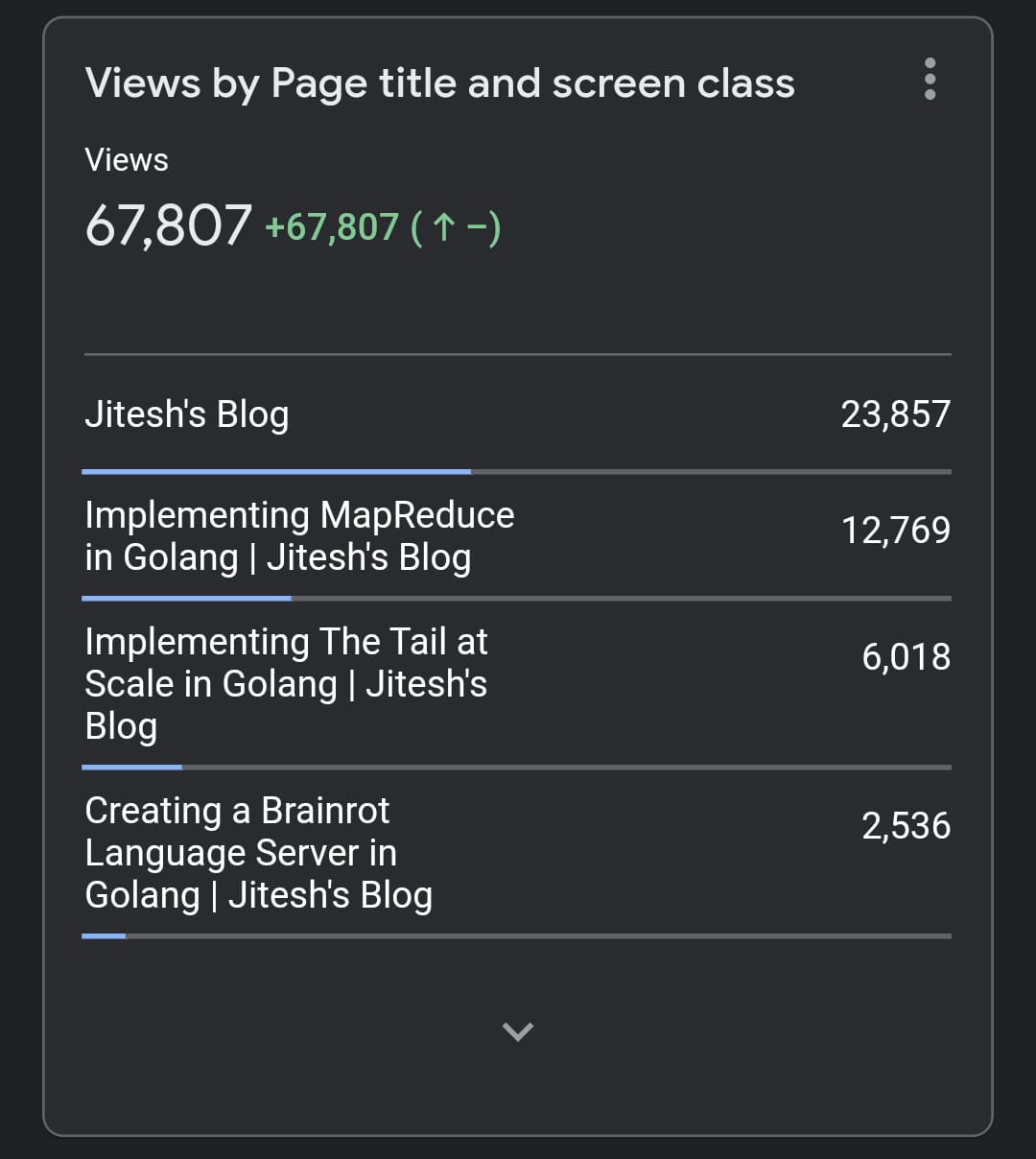Click the 12,769 views count
Viewport: 1036px width, 1159px height.
(895, 531)
